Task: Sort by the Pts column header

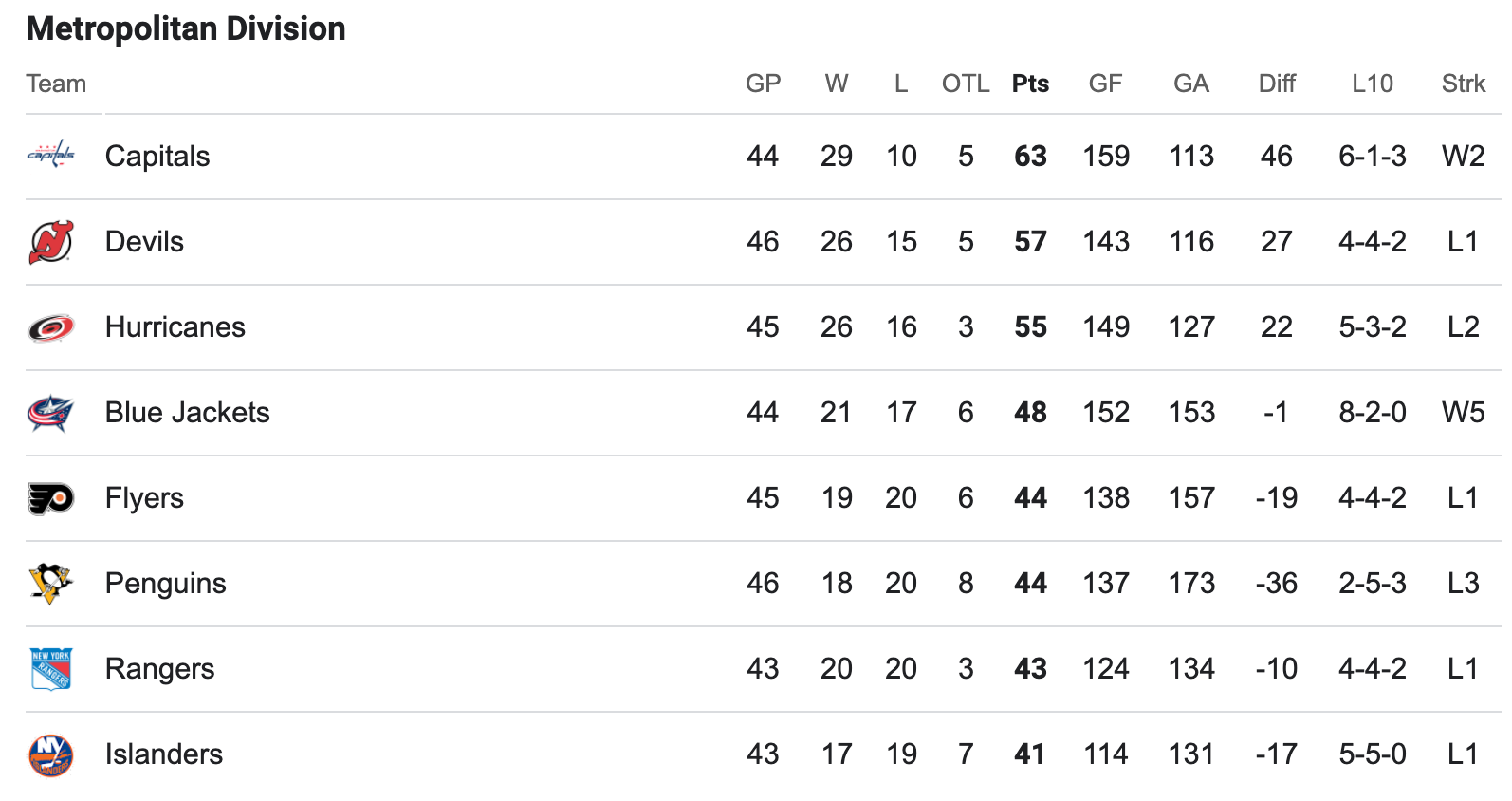Action: click(x=1030, y=84)
